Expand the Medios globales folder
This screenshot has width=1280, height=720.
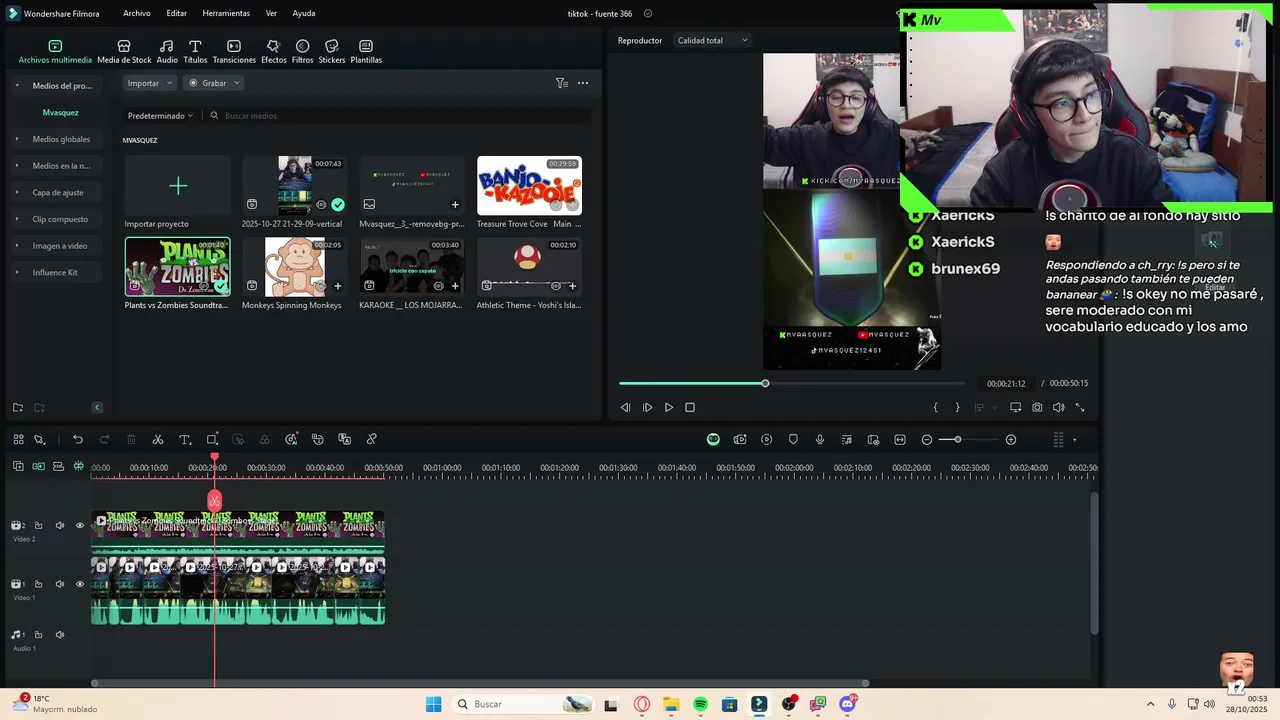[17, 139]
